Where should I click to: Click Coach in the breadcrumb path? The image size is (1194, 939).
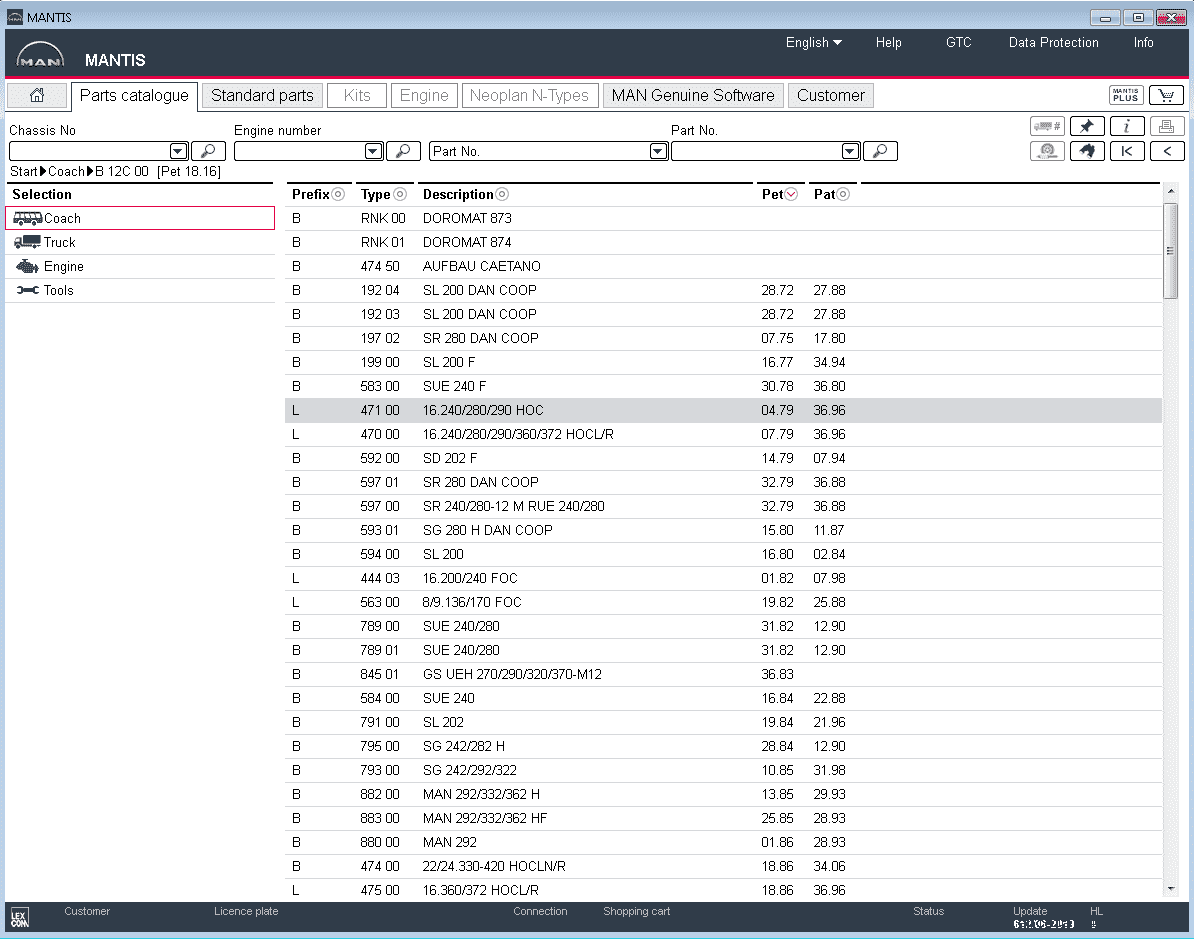(x=66, y=171)
